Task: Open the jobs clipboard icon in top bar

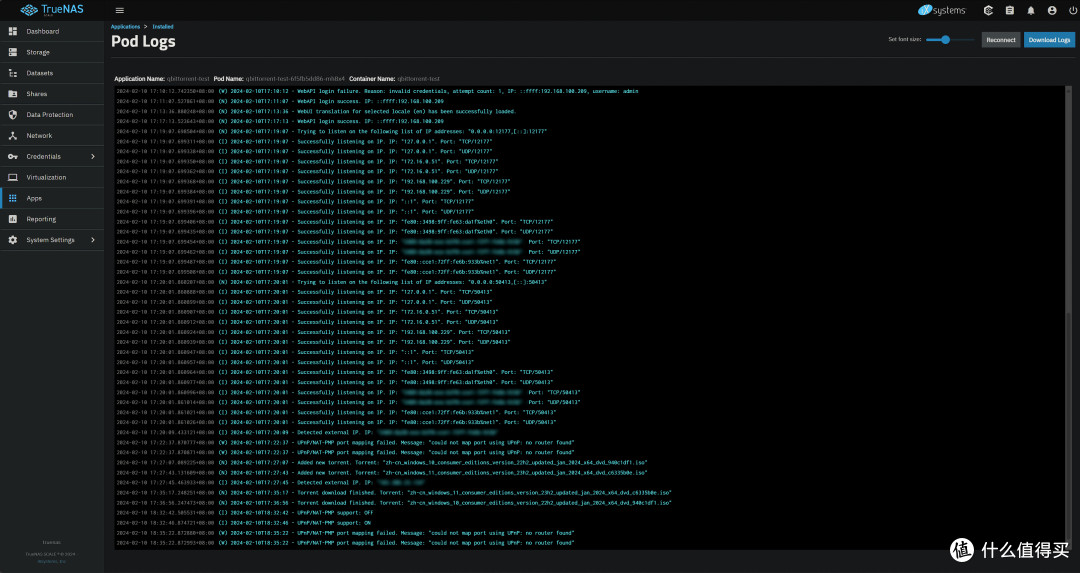Action: pos(1010,10)
